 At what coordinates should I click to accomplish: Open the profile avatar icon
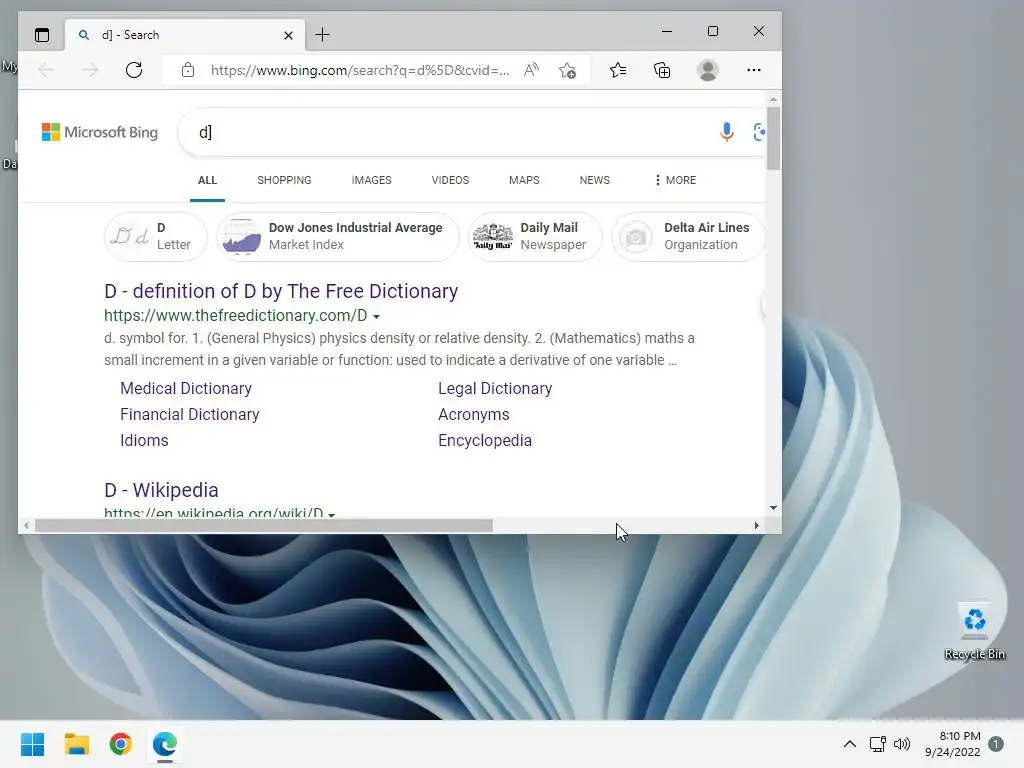(x=708, y=70)
